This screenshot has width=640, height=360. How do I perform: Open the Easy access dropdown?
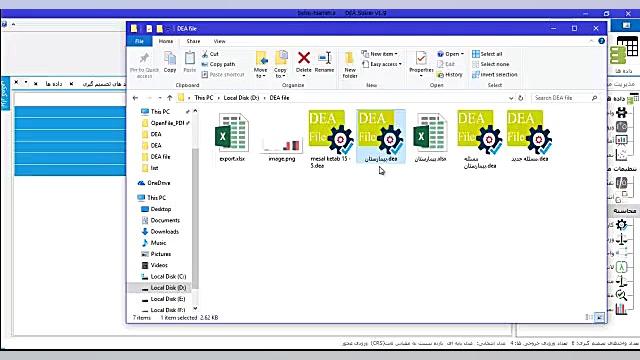click(x=382, y=64)
